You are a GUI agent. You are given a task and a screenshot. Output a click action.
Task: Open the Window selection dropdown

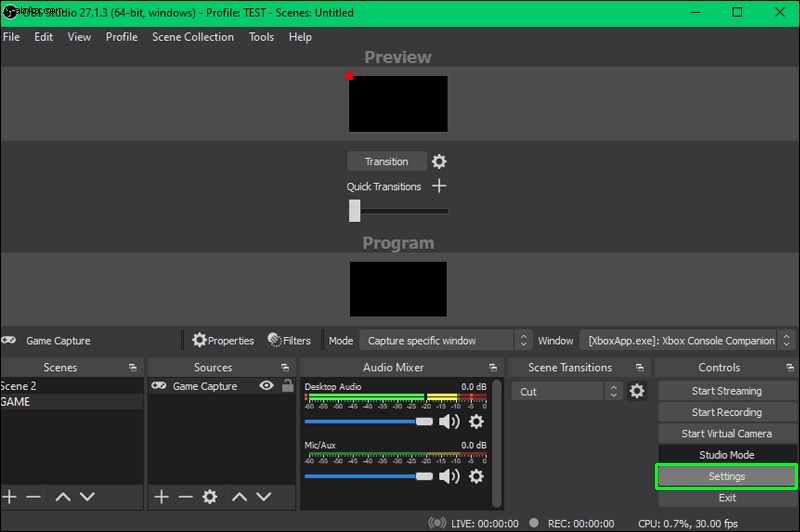coord(687,340)
